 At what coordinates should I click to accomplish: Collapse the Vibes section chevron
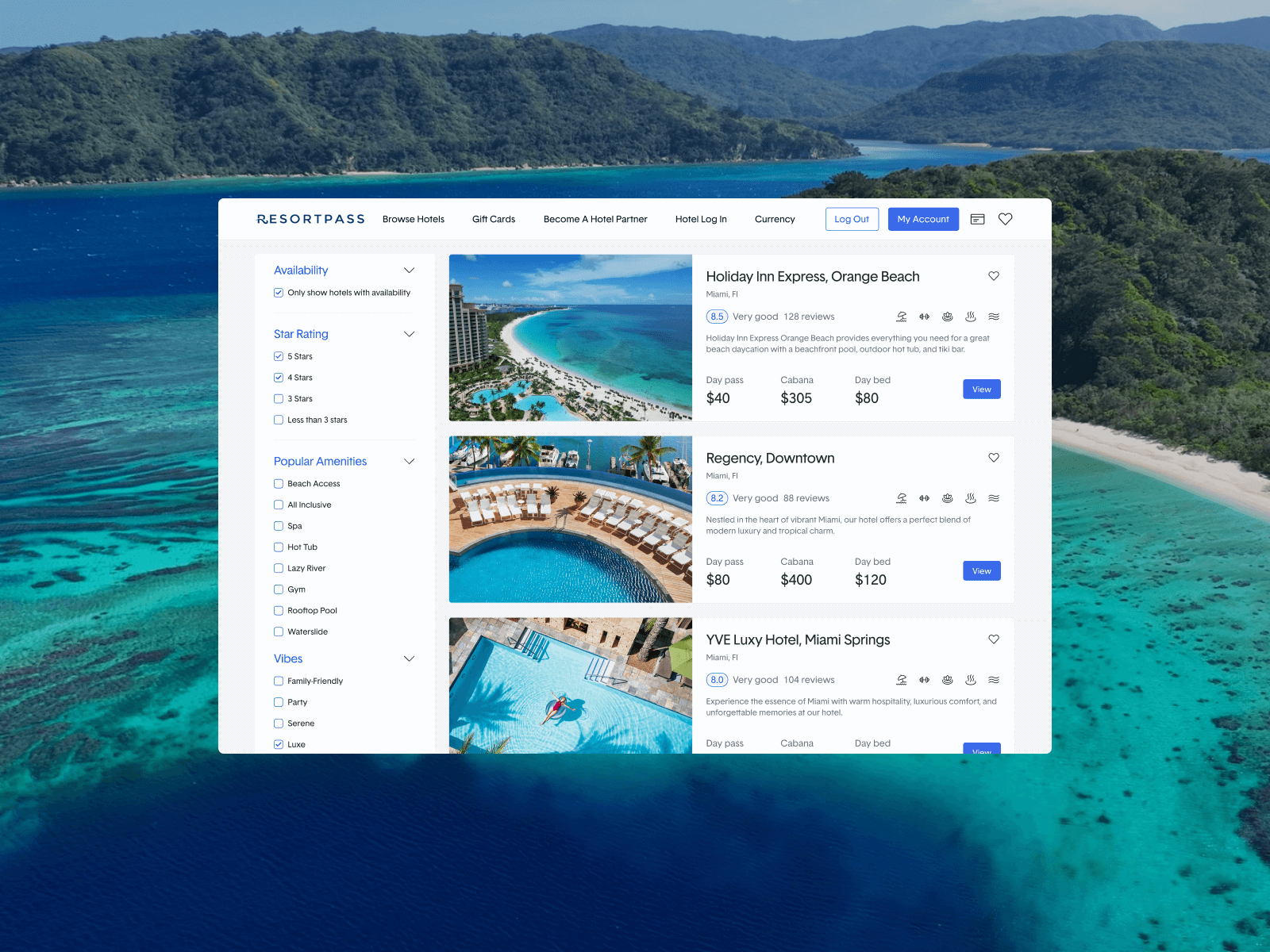(410, 658)
